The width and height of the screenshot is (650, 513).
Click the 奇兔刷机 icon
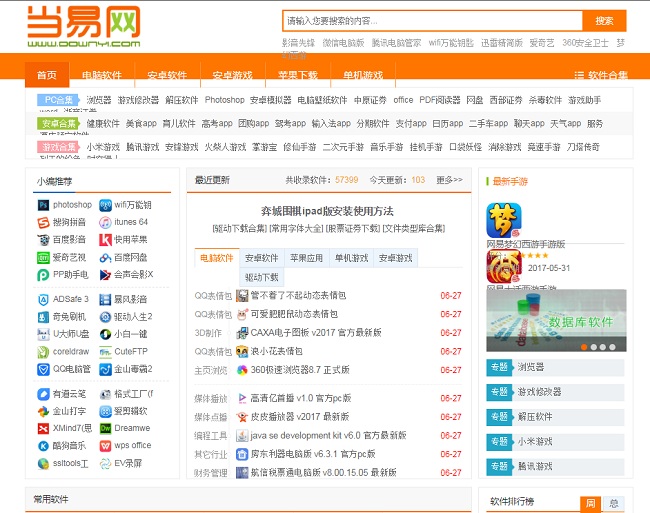click(x=43, y=317)
